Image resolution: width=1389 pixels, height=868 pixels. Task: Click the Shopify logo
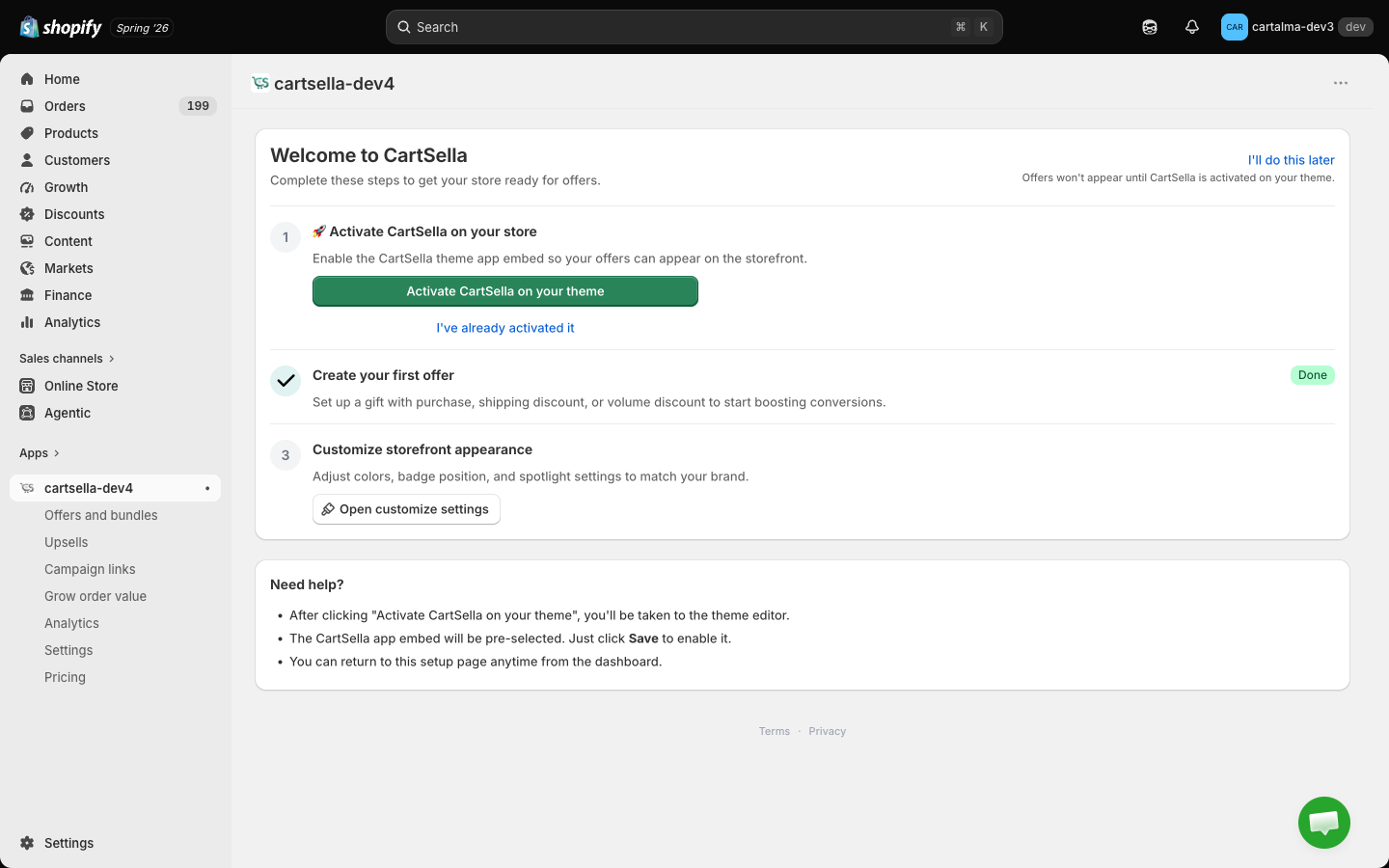[x=61, y=27]
